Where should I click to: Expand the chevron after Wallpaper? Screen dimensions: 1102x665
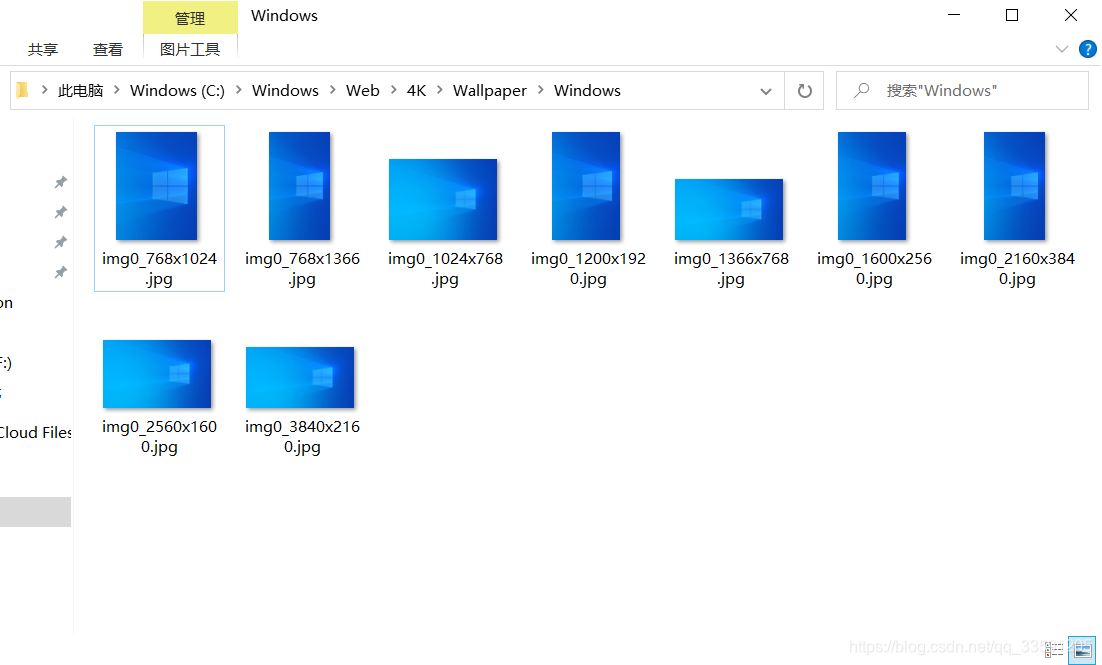click(x=541, y=90)
